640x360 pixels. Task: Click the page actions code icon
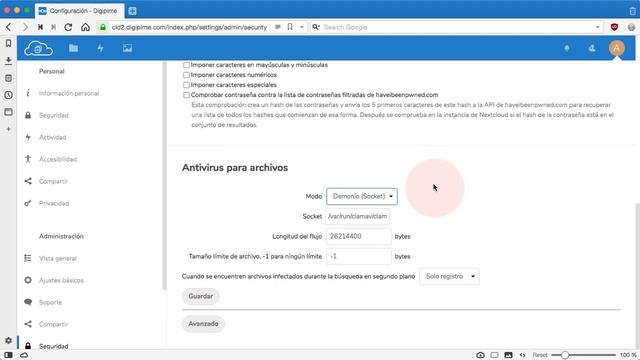[522, 355]
